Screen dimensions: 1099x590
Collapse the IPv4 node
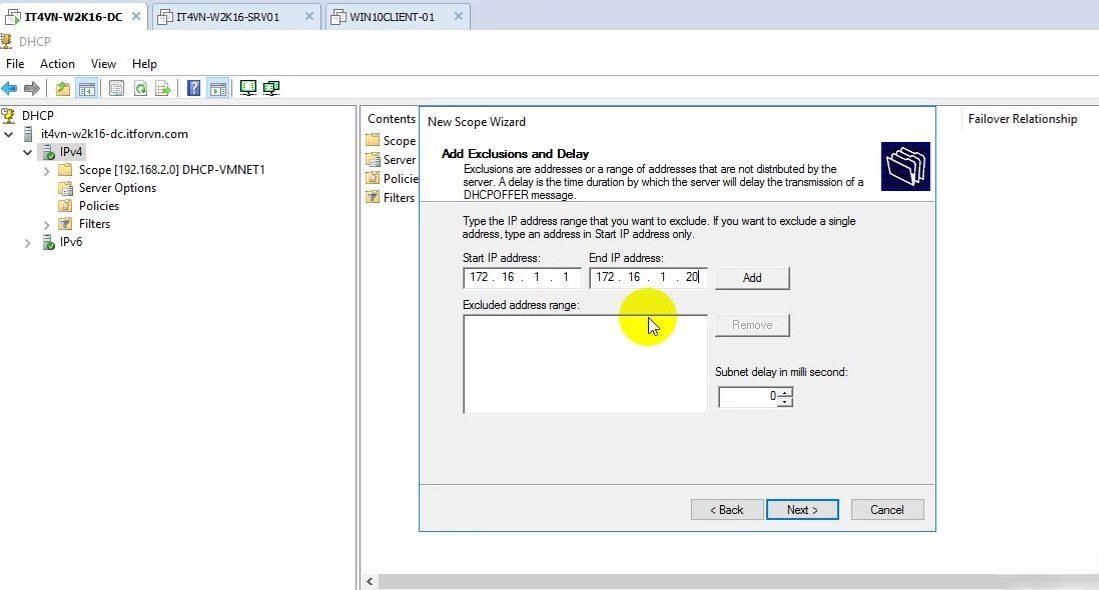click(x=28, y=152)
